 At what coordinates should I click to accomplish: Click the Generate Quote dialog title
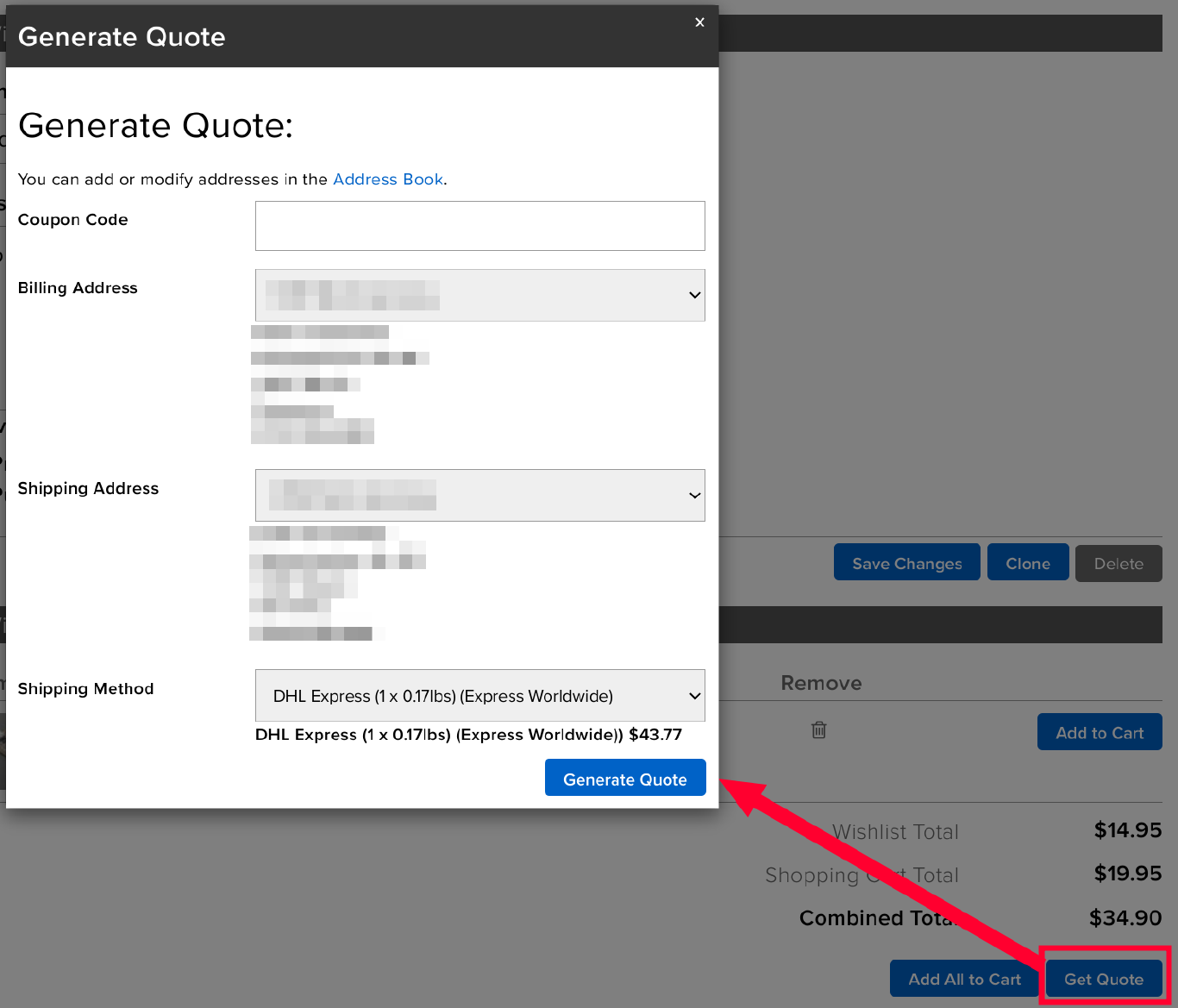tap(121, 36)
